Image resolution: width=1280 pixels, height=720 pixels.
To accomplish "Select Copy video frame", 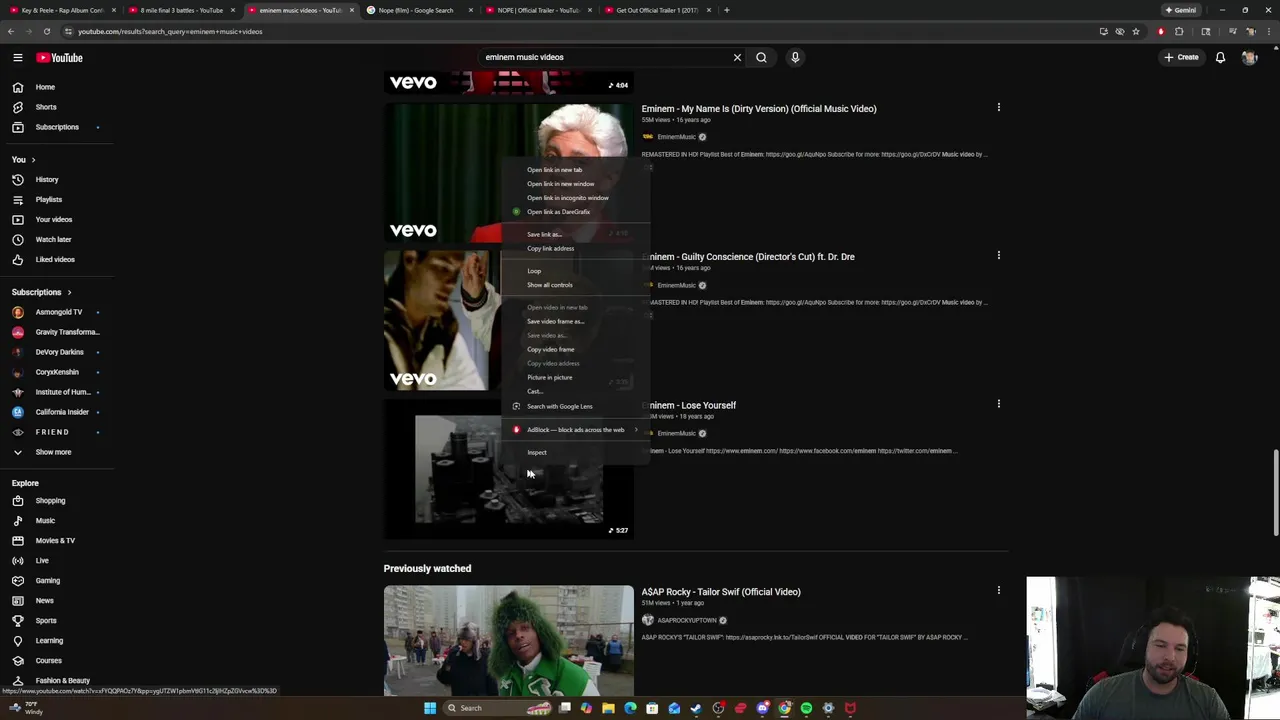I will click(576, 349).
